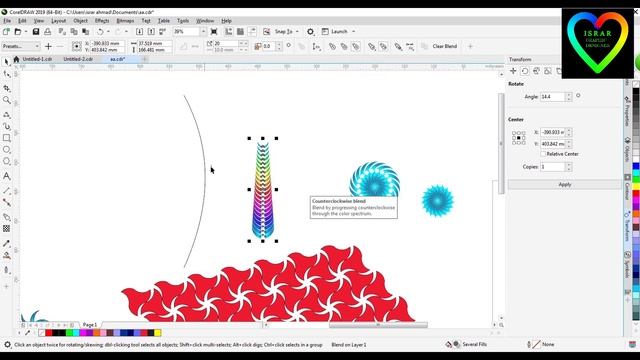Open the Transform docker side tab
This screenshot has height=360, width=640.
point(627,227)
